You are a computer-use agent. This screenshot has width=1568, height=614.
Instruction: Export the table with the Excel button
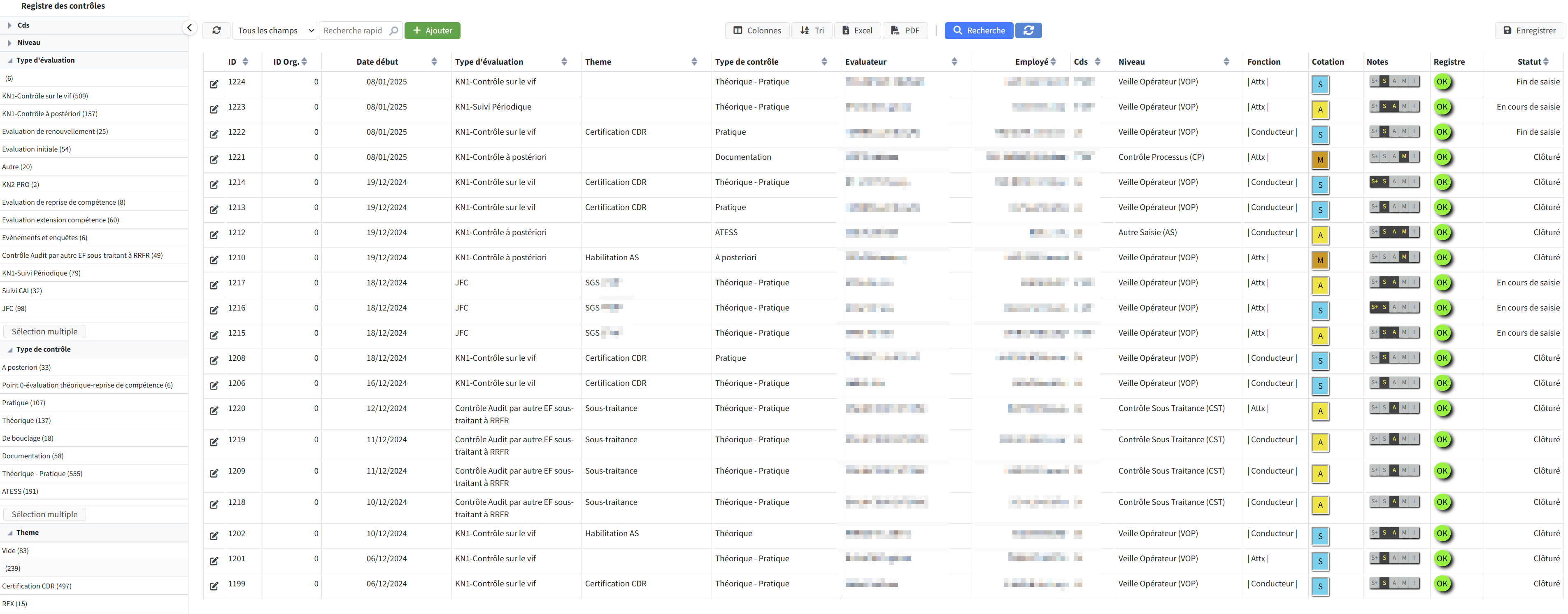857,30
